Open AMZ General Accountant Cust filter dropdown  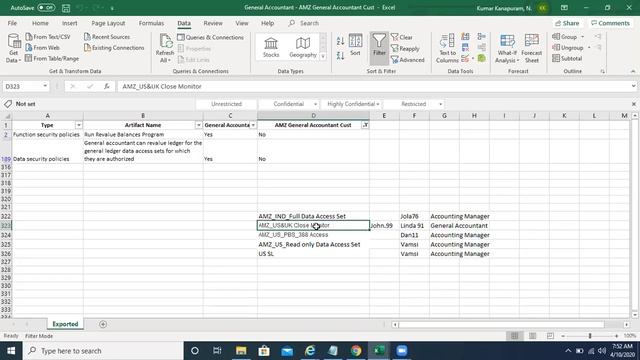[365, 125]
